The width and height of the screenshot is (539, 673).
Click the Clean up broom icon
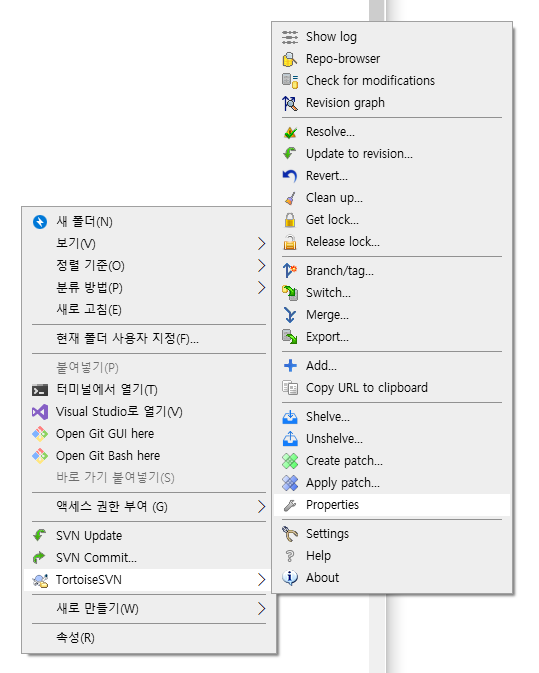290,198
